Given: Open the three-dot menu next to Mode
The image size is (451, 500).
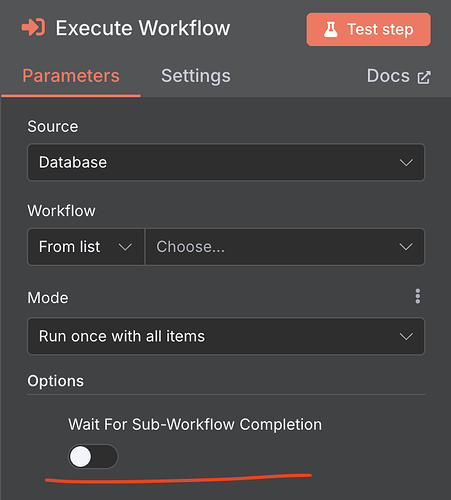Looking at the screenshot, I should 417,296.
